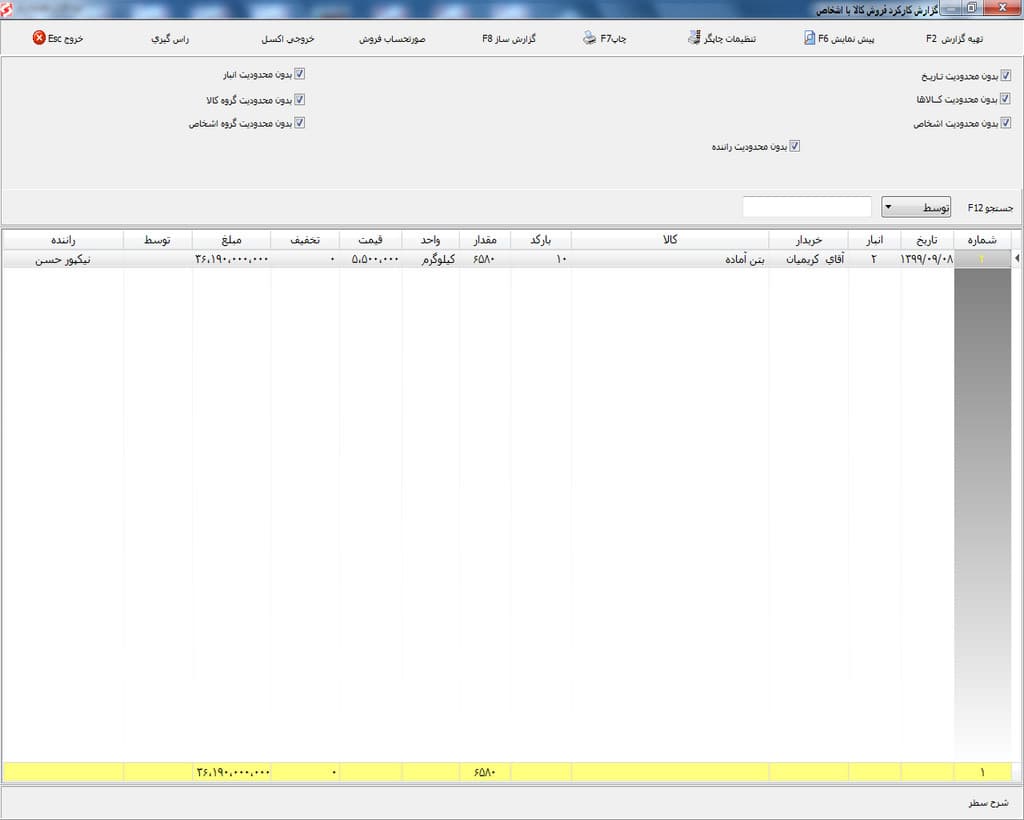
Task: Click the واحد column header
Action: 430,240
